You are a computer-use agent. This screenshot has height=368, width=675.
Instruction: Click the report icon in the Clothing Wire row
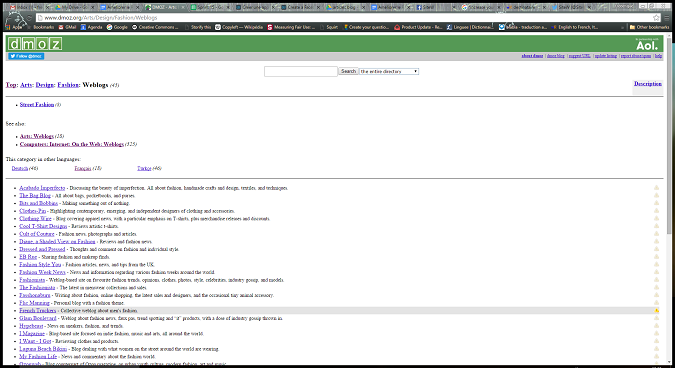click(656, 218)
